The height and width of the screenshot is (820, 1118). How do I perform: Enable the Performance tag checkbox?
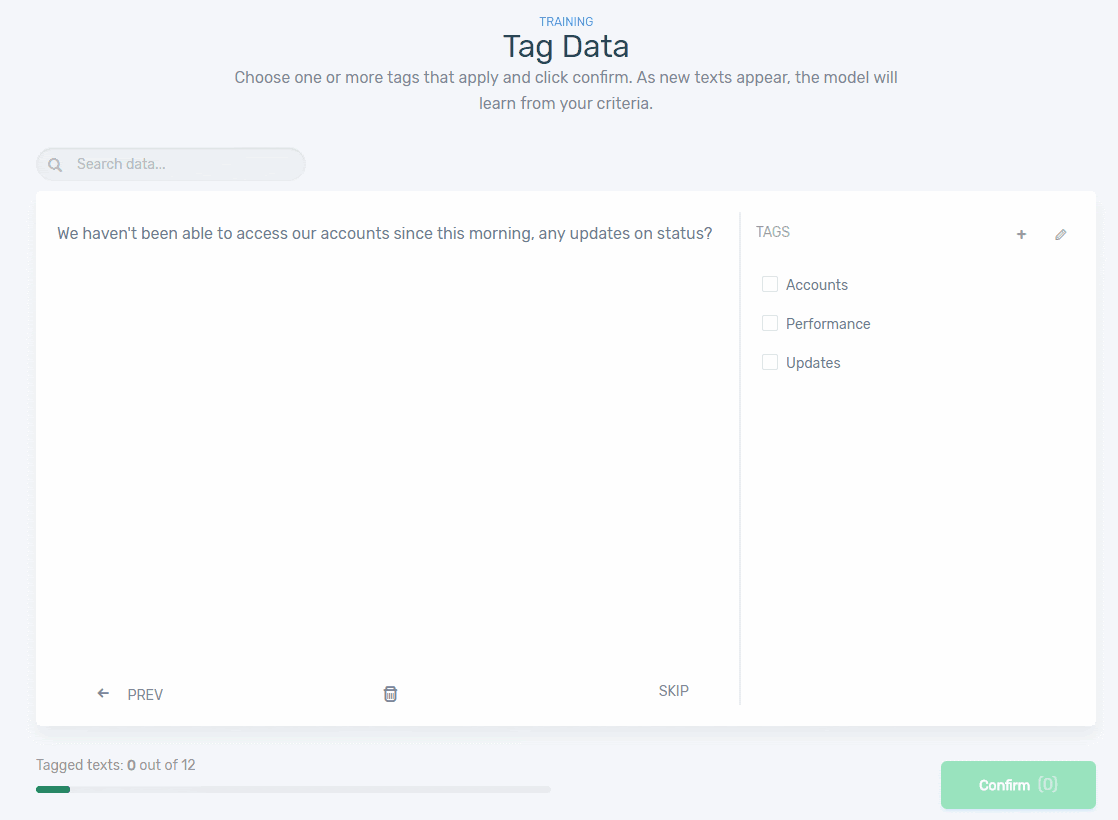pos(770,323)
